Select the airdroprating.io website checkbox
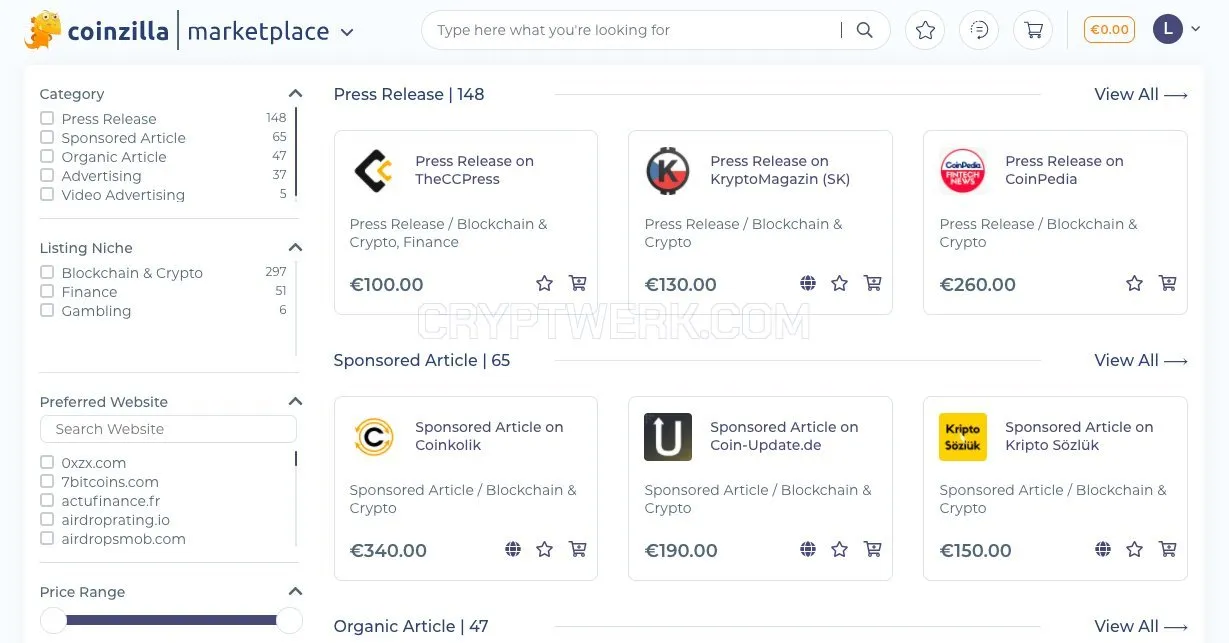 pyautogui.click(x=47, y=519)
